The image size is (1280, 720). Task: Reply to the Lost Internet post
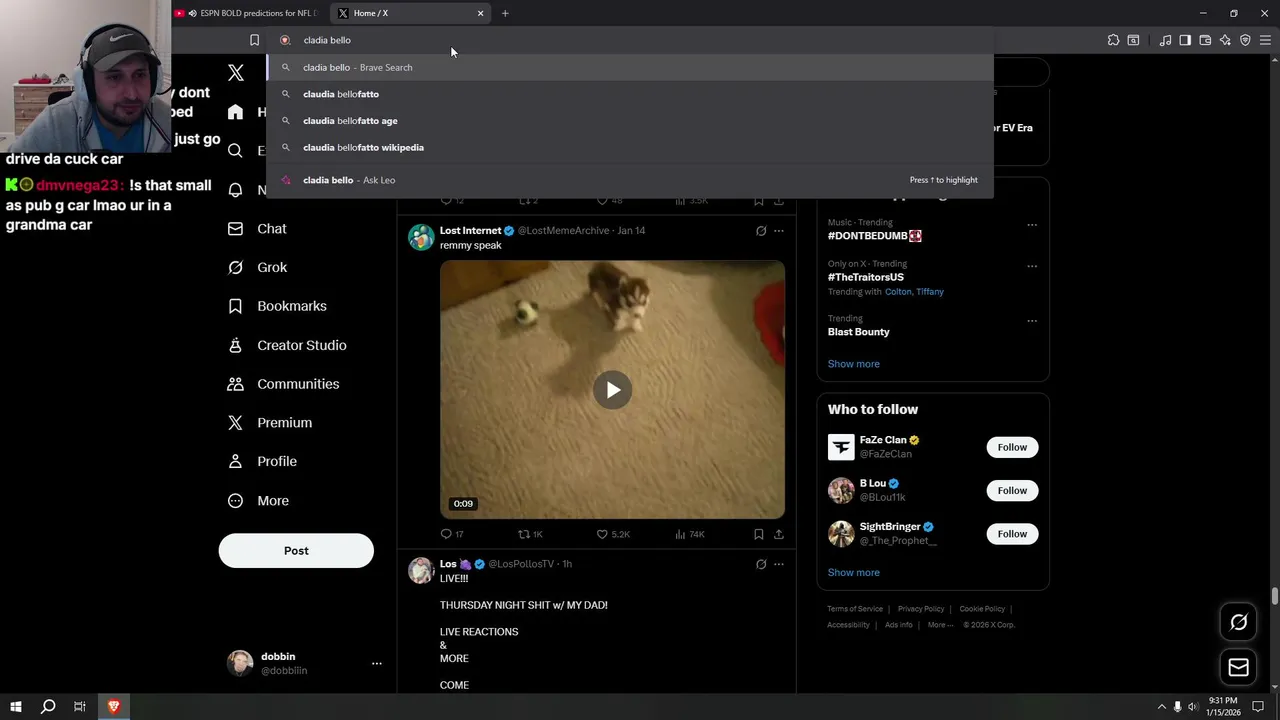pyautogui.click(x=452, y=534)
